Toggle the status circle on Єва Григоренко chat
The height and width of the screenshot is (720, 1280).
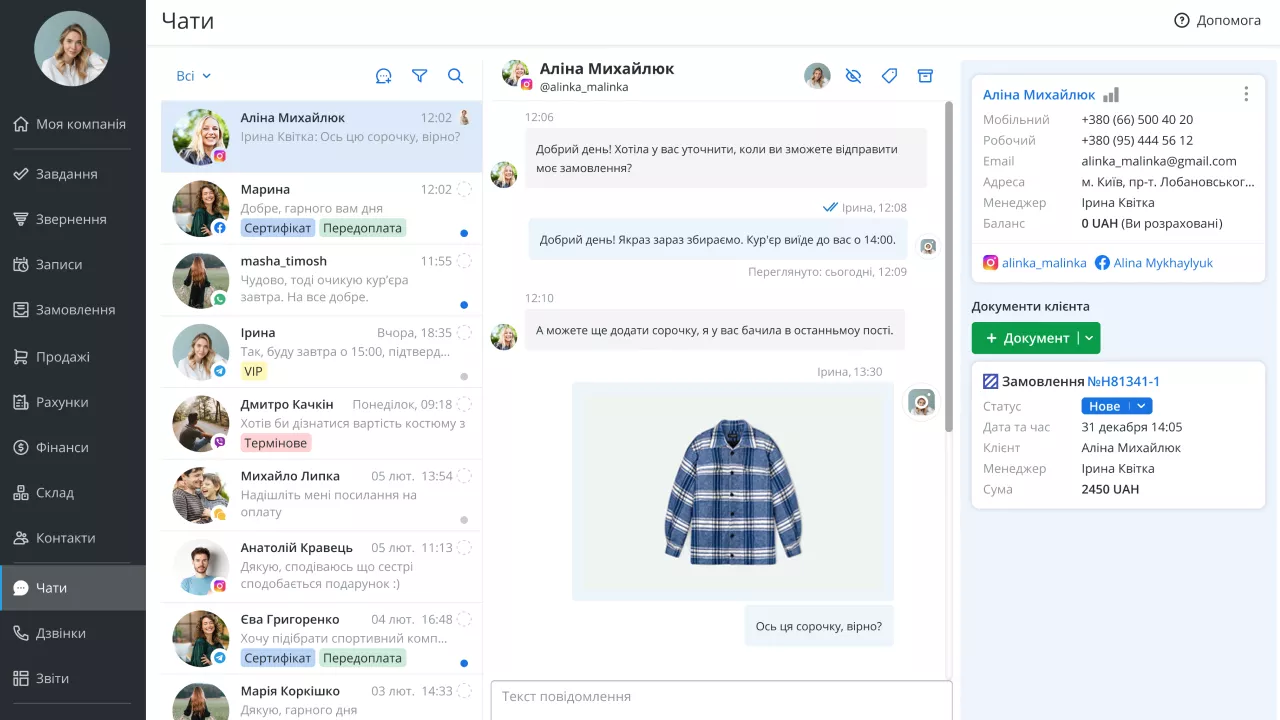coord(464,619)
